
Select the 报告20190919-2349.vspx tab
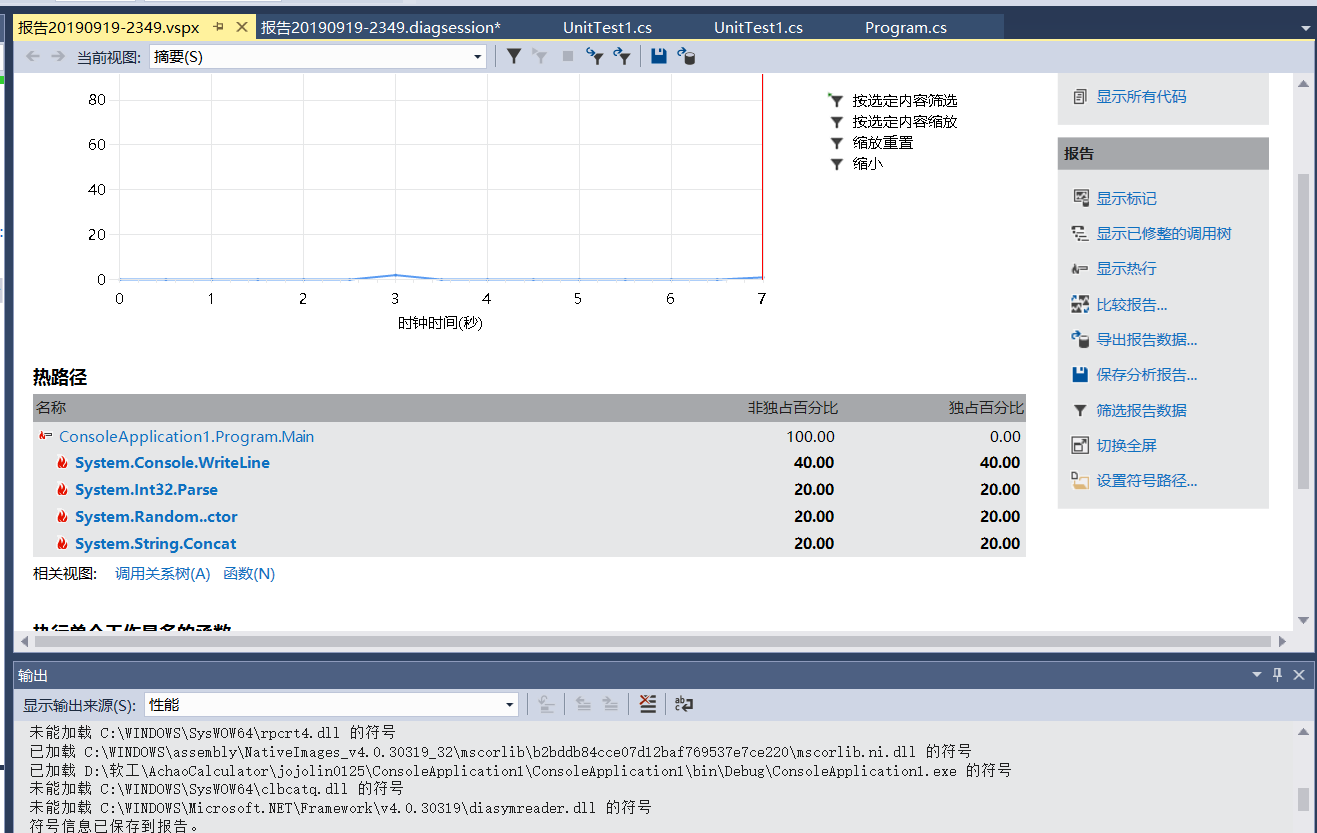coord(108,27)
